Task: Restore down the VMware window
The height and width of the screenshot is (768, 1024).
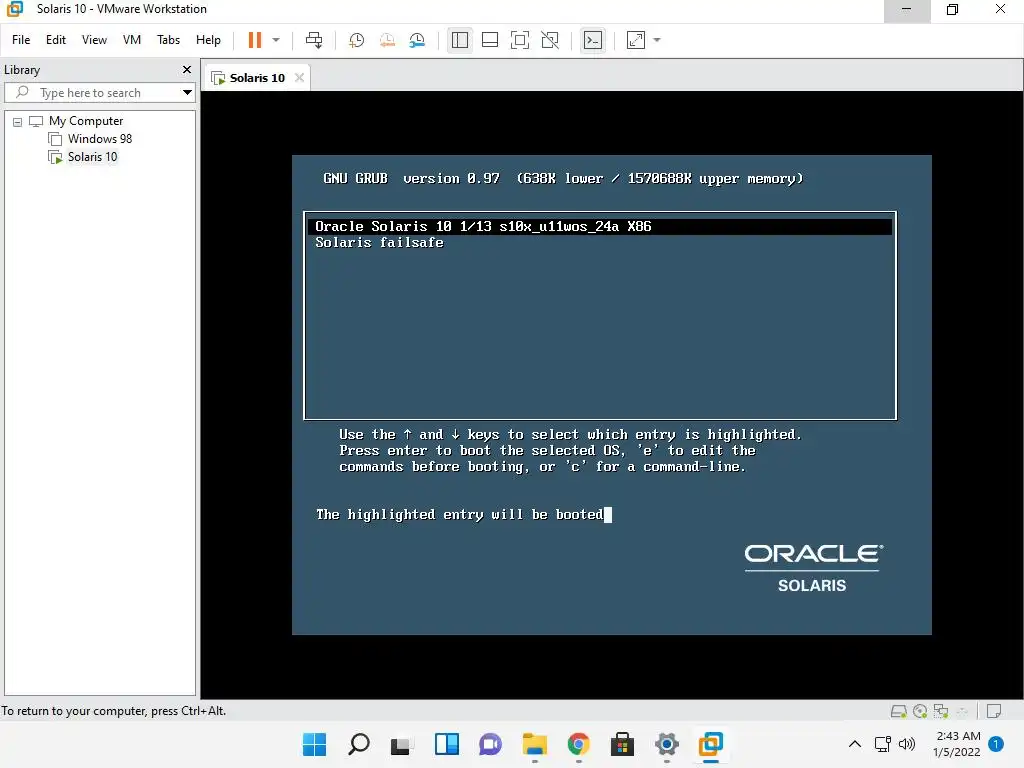Action: click(x=953, y=9)
